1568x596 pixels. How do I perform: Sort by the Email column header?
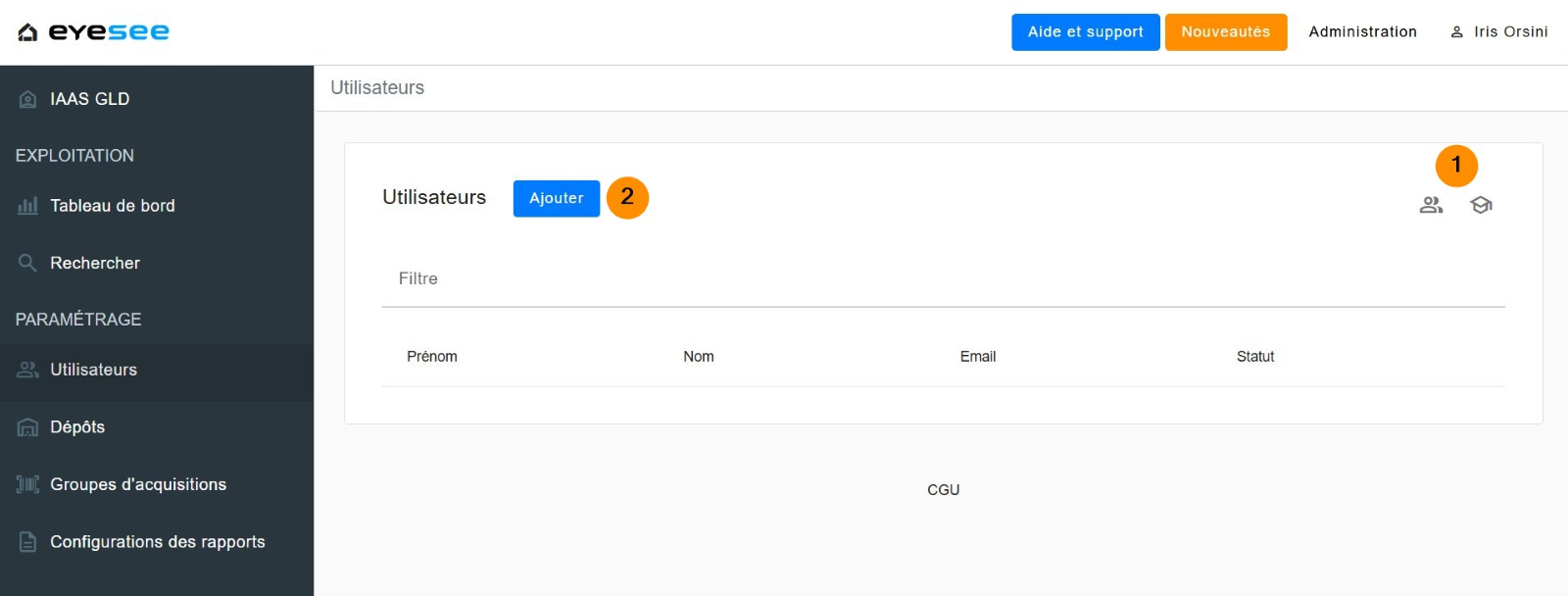click(977, 357)
